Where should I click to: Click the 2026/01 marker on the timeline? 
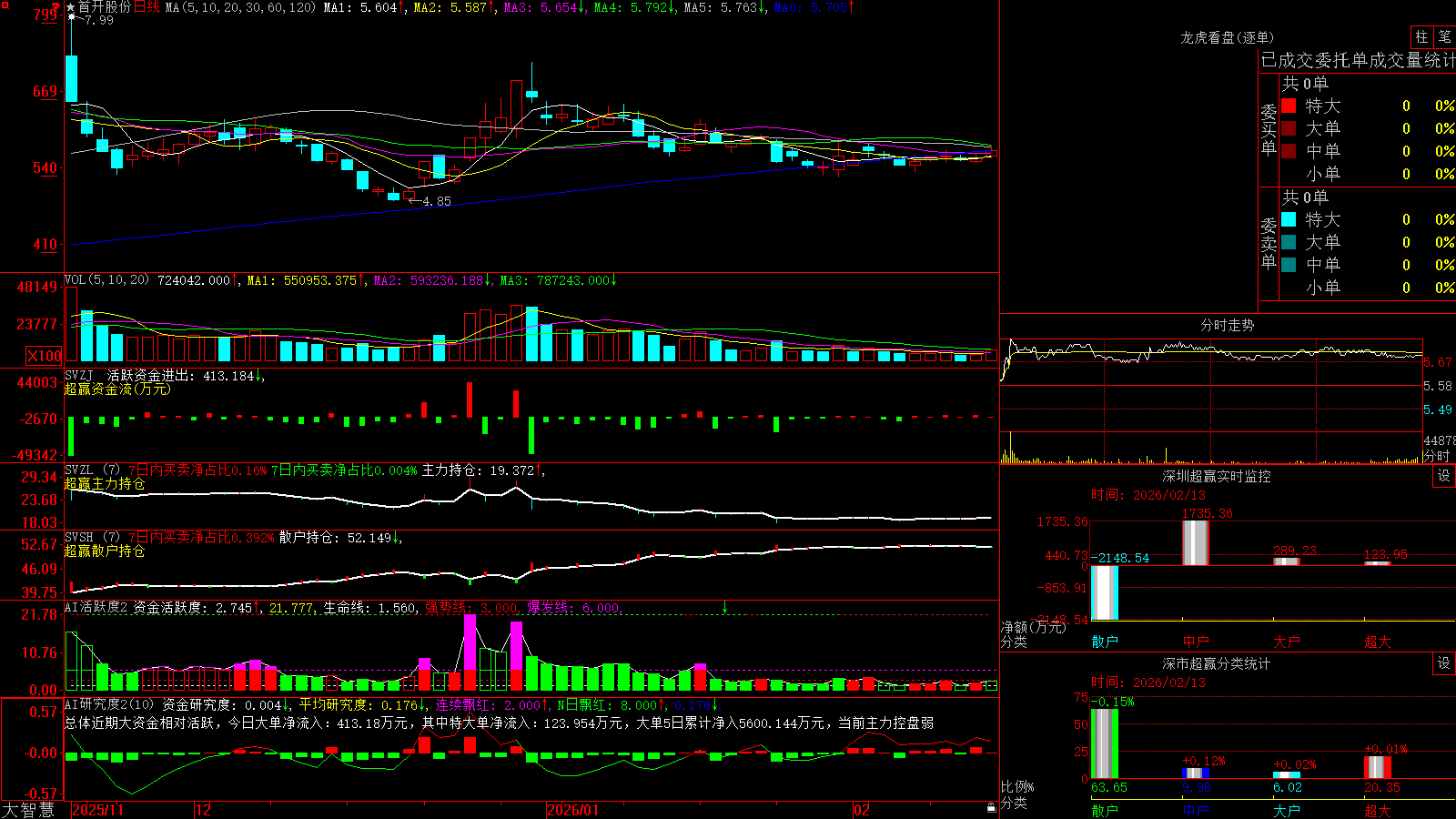point(573,810)
